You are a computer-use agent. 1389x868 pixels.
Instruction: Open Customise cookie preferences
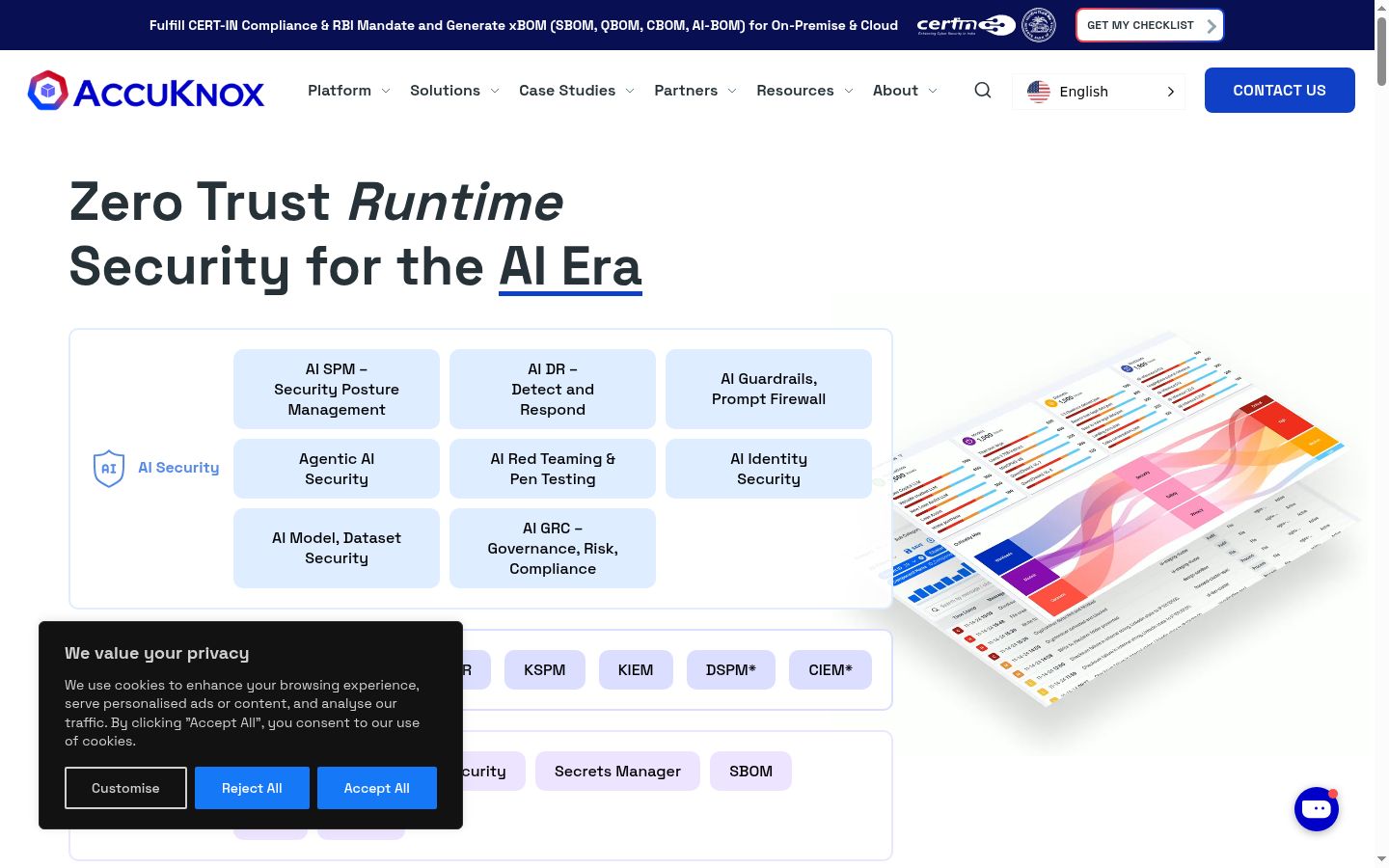125,788
